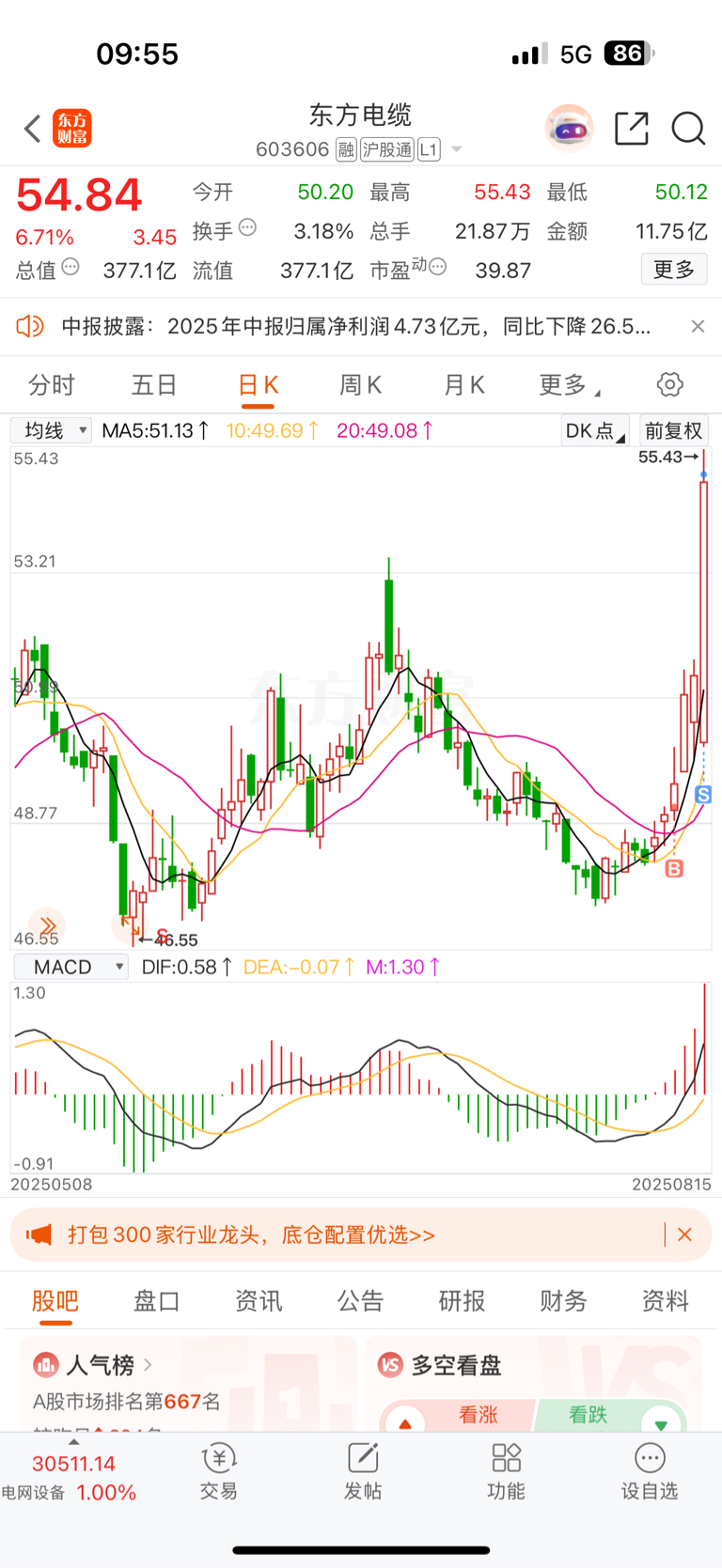The width and height of the screenshot is (722, 1568).
Task: Tap the 20250508 start date label
Action: 52,1185
